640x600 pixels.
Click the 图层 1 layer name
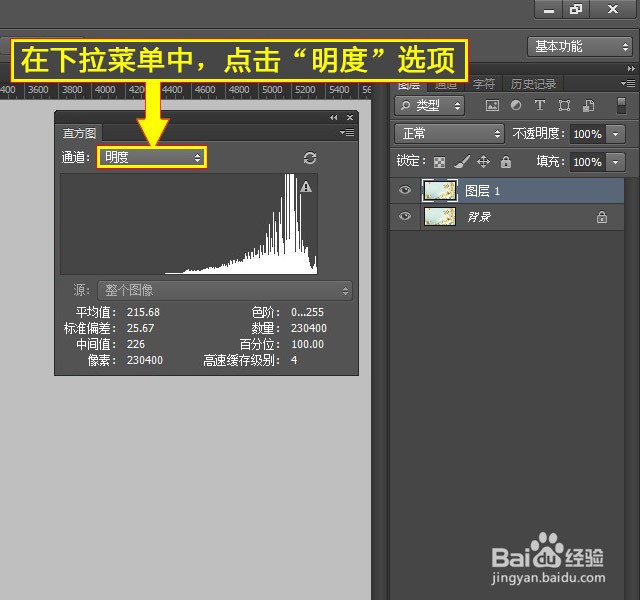482,191
